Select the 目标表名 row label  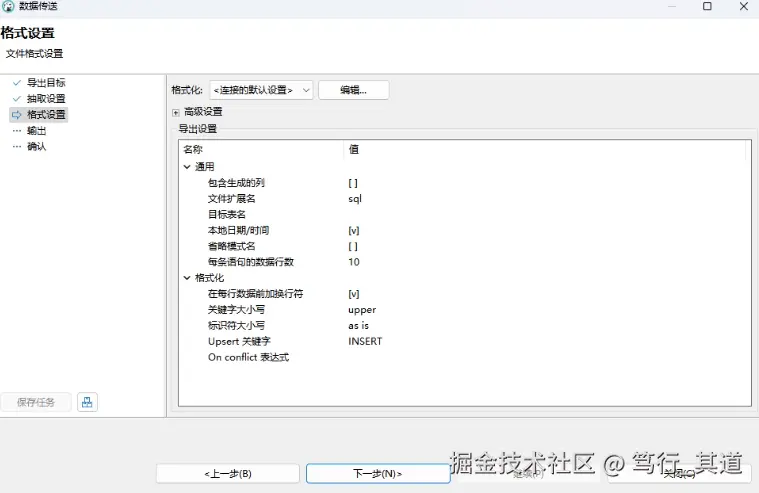click(227, 215)
